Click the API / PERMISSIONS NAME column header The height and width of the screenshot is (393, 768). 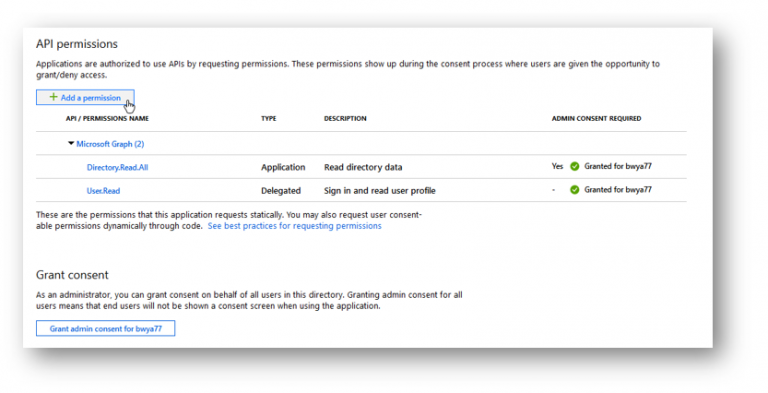107,119
